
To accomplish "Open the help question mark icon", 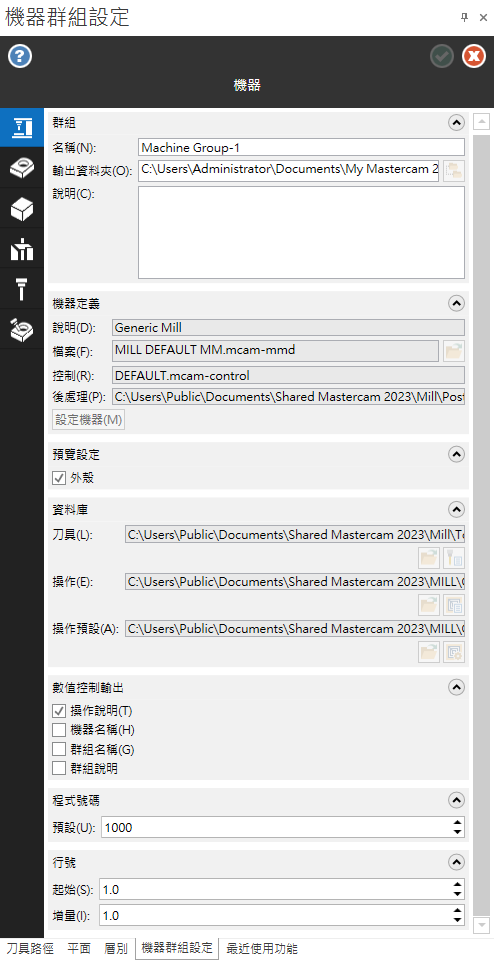I will coord(20,57).
